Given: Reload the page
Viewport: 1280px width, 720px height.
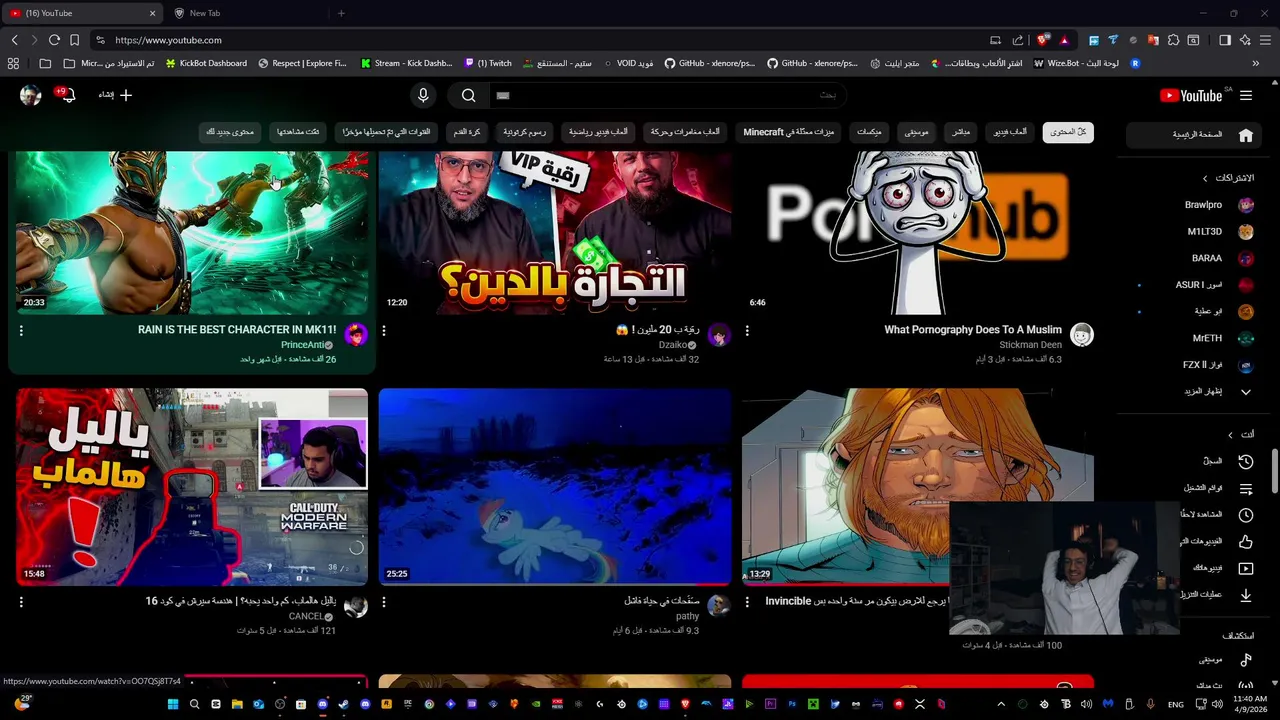Looking at the screenshot, I should [x=54, y=40].
